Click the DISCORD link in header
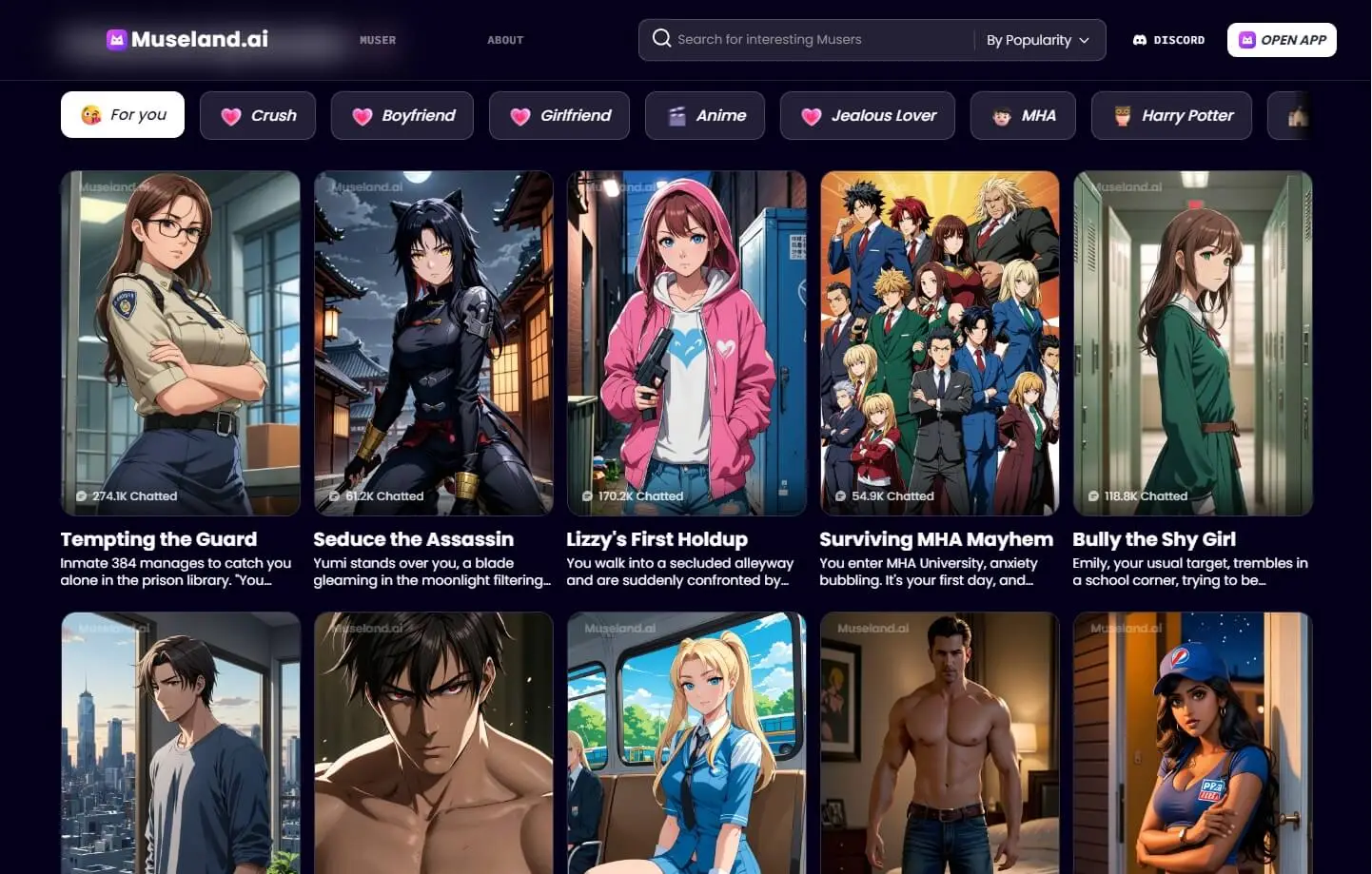The image size is (1372, 874). 1168,40
